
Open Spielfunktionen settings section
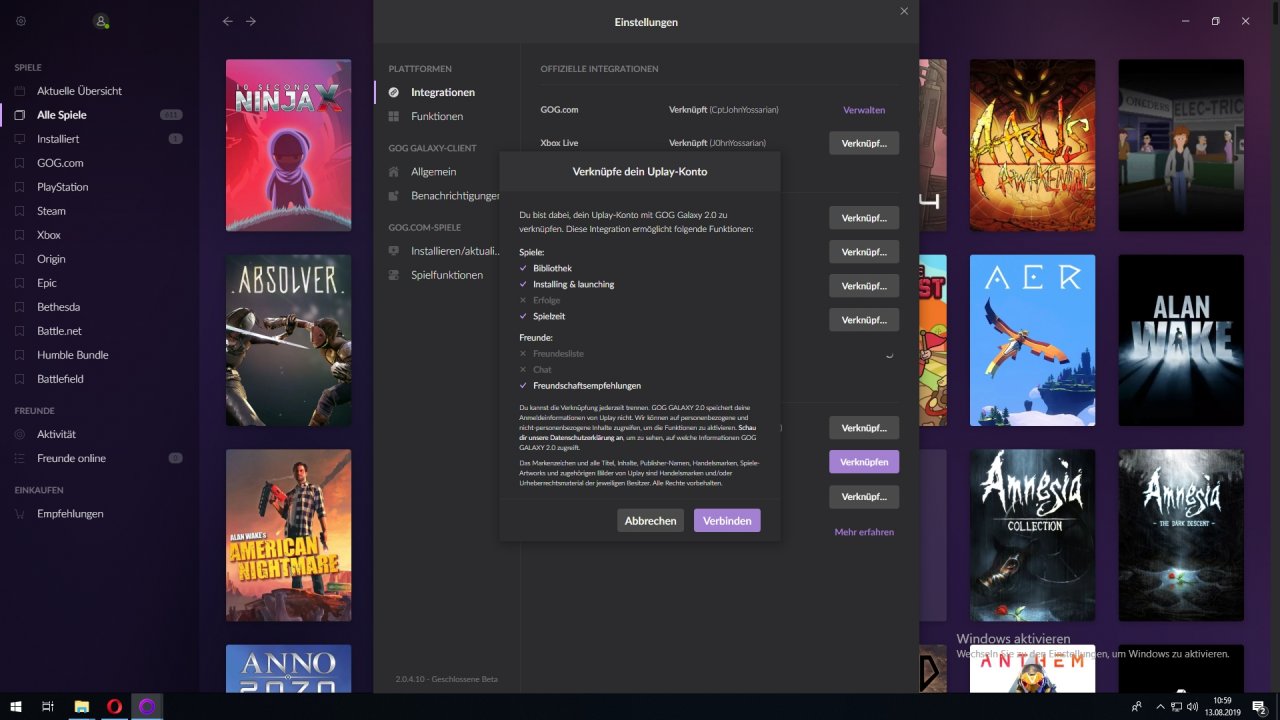click(x=447, y=275)
